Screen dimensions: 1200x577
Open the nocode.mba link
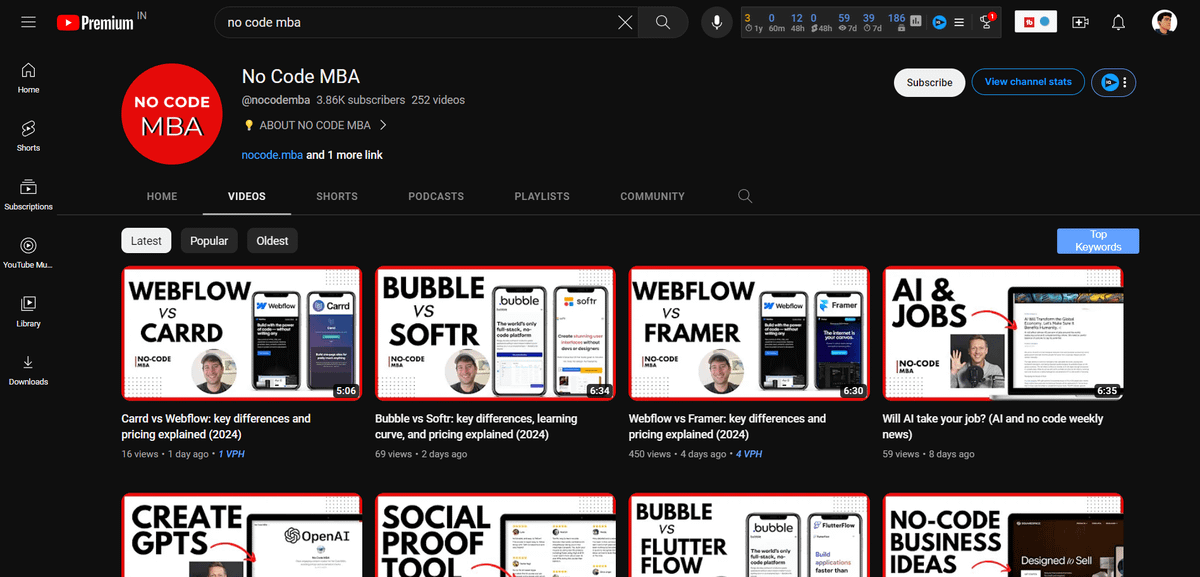tap(272, 155)
